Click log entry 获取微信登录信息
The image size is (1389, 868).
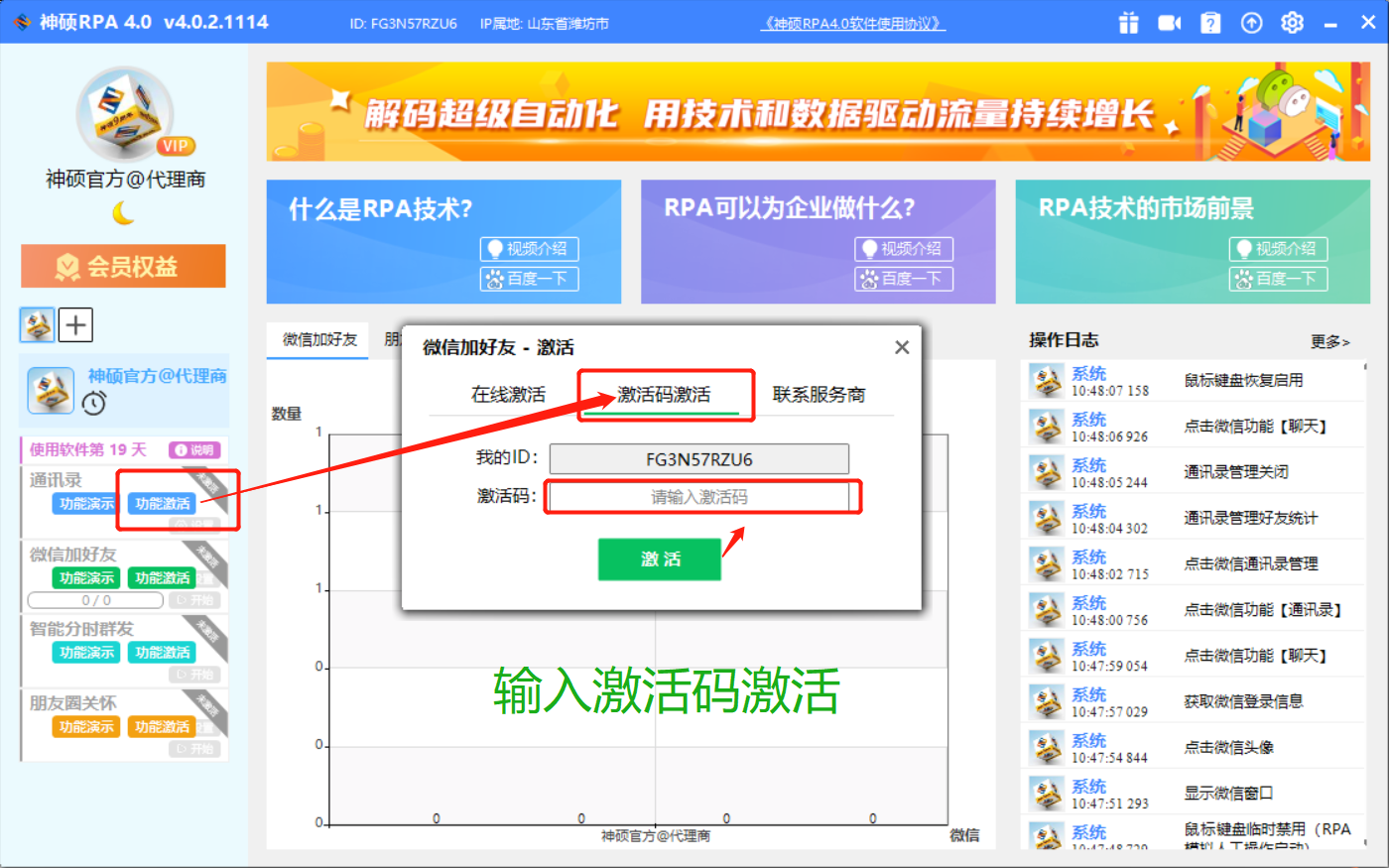[x=1243, y=701]
